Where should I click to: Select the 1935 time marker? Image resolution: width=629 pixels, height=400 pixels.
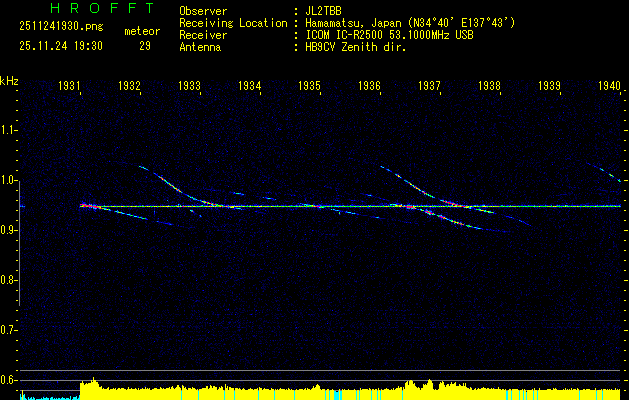pyautogui.click(x=309, y=87)
